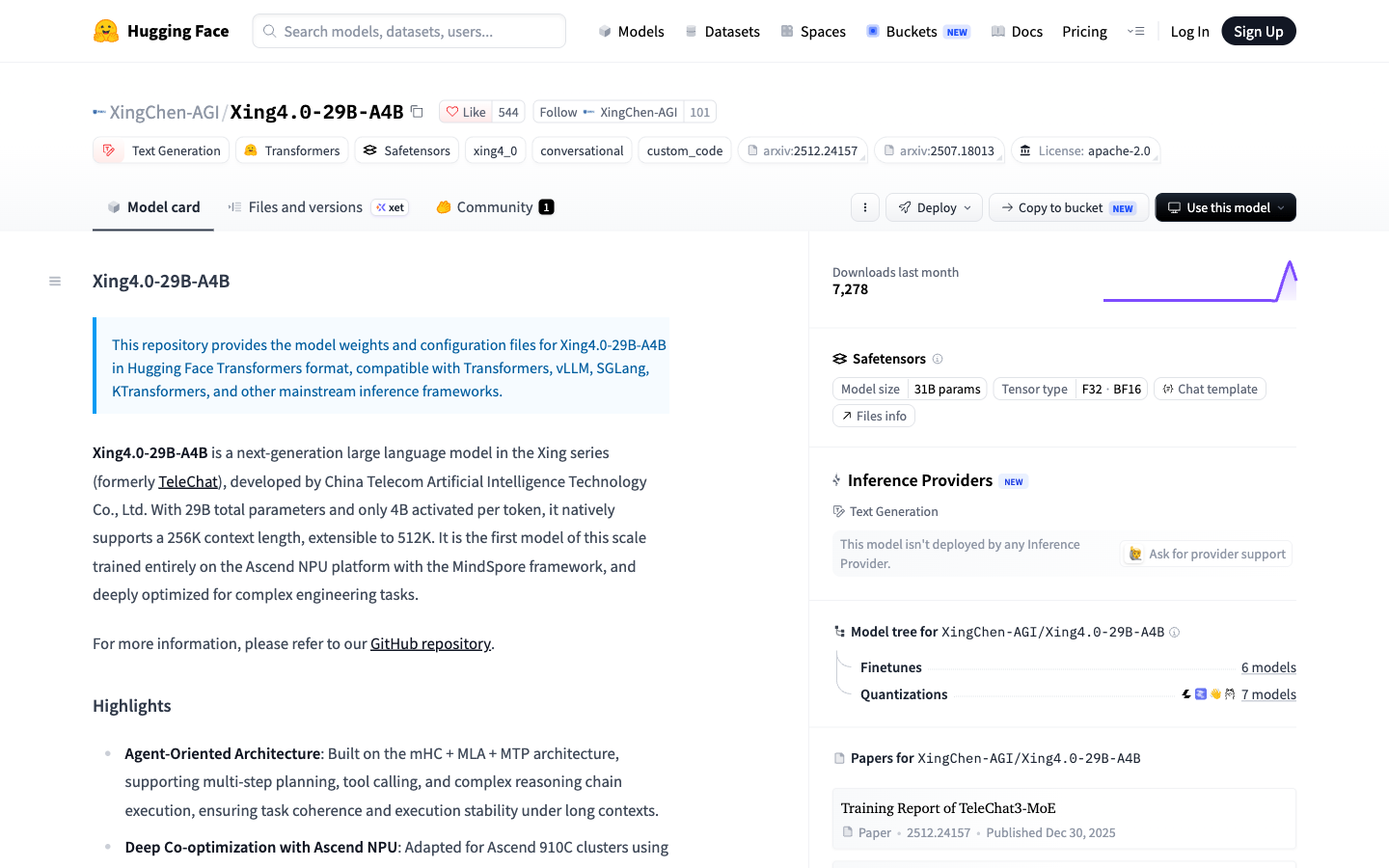
Task: Go to the Community tab
Action: coord(495,207)
